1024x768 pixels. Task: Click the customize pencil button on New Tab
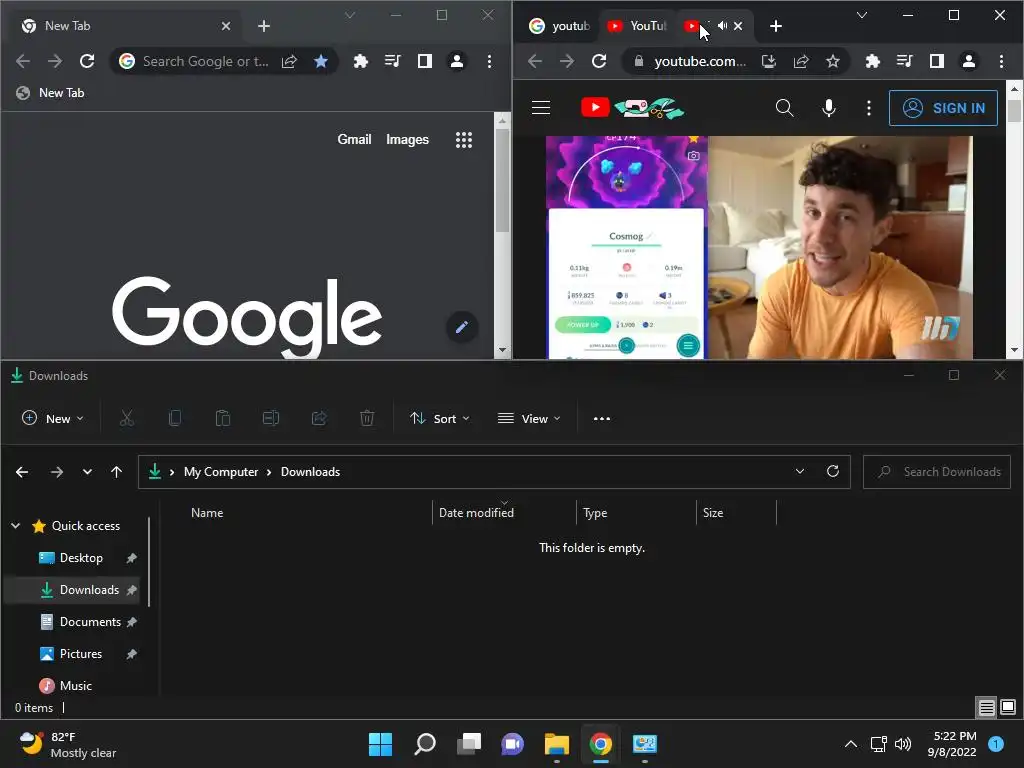[x=462, y=327]
